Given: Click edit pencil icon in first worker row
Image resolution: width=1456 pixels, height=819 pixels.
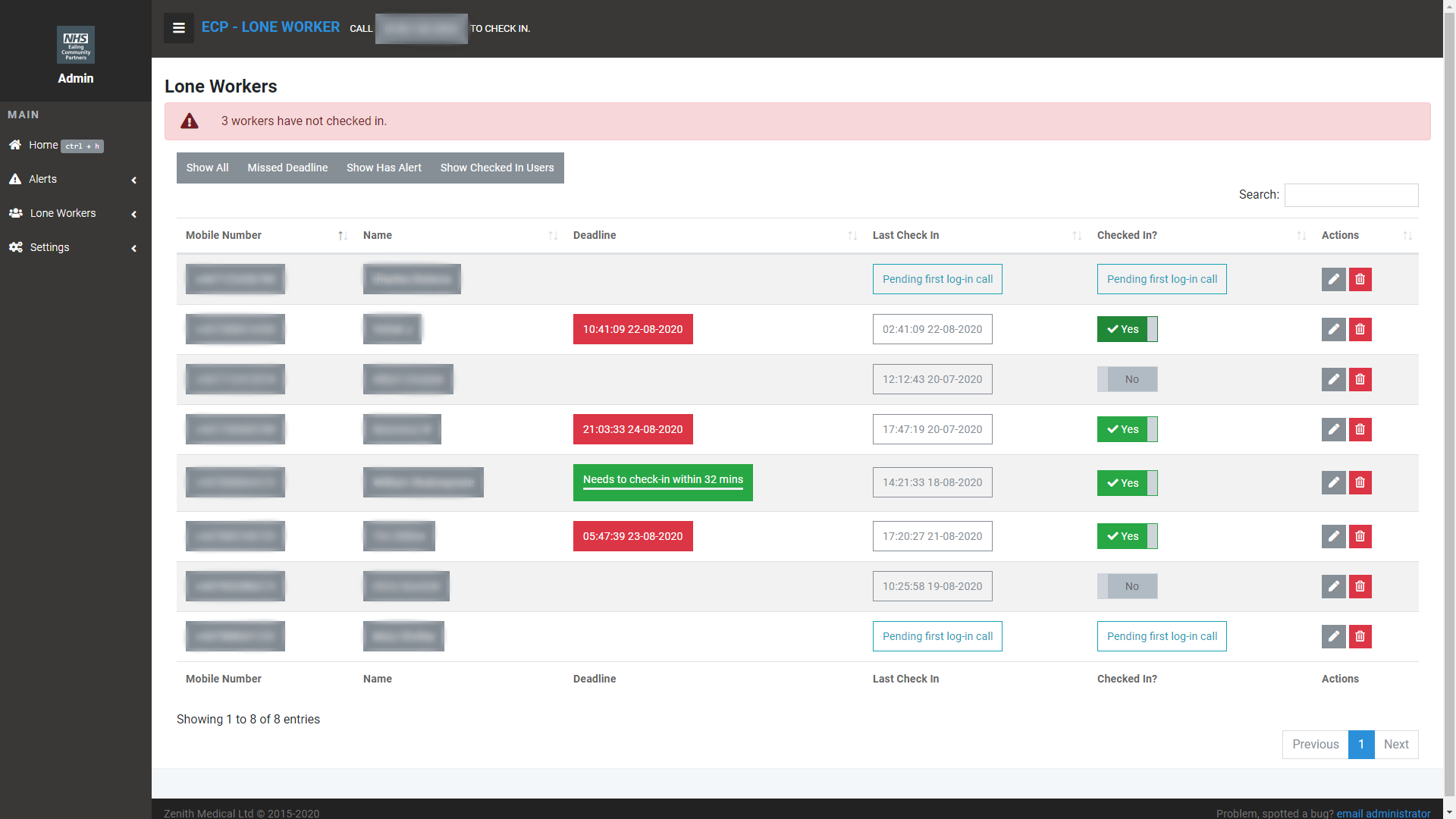Looking at the screenshot, I should tap(1333, 279).
